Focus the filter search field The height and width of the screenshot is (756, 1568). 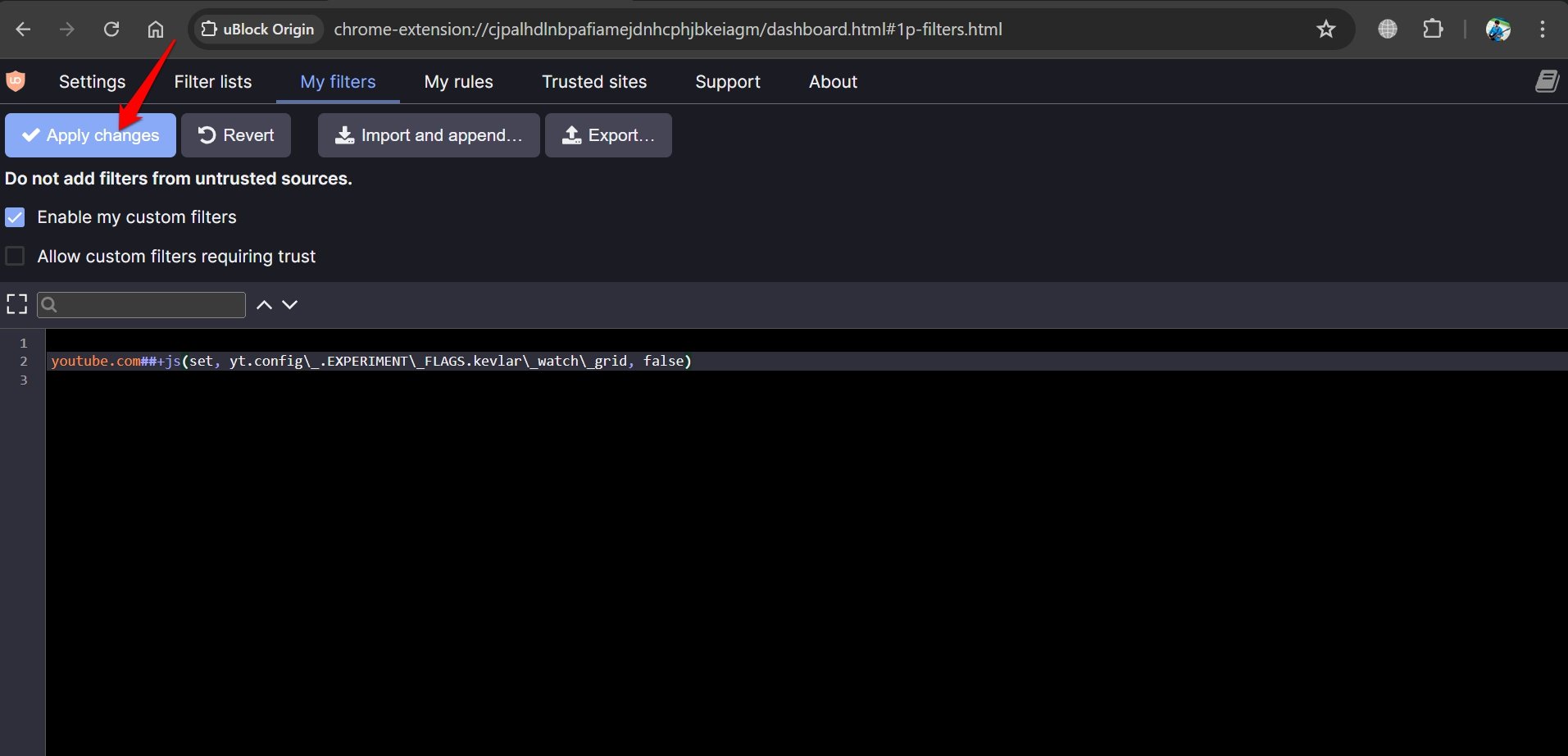coord(141,305)
